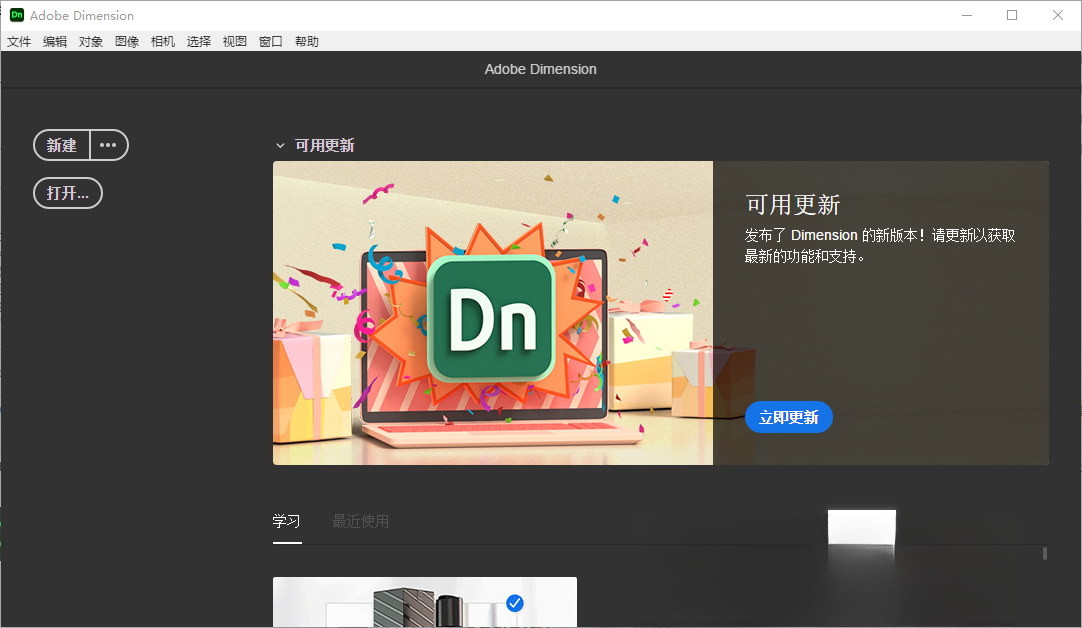Open the tutorial thumbnail under 学习
Screen dimensions: 1082x628
(x=424, y=602)
